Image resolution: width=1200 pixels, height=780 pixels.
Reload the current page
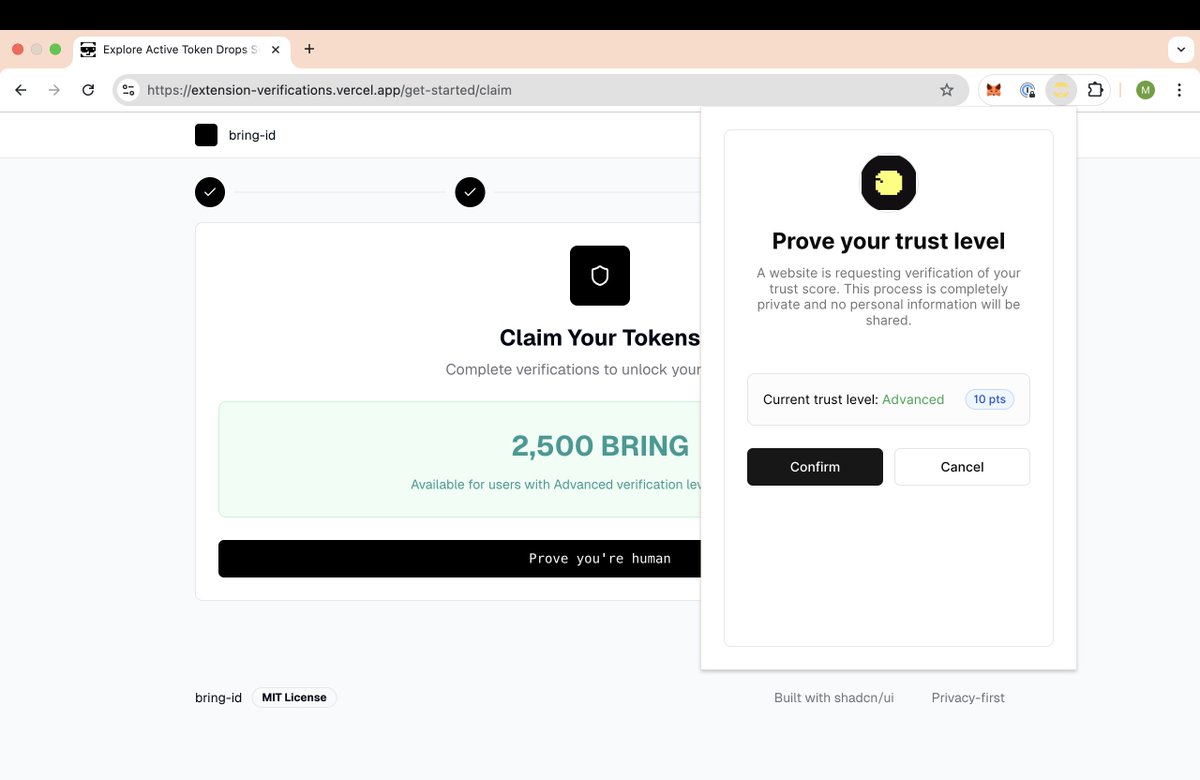88,90
